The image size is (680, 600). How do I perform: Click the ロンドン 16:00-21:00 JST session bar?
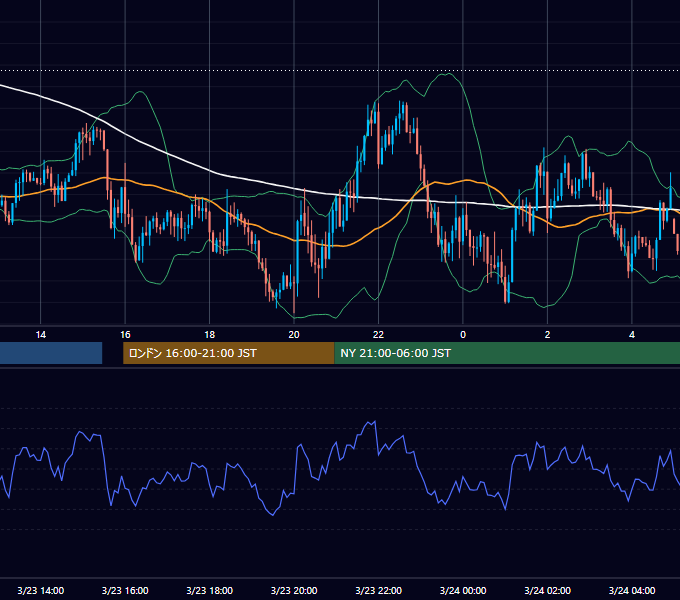[x=229, y=353]
